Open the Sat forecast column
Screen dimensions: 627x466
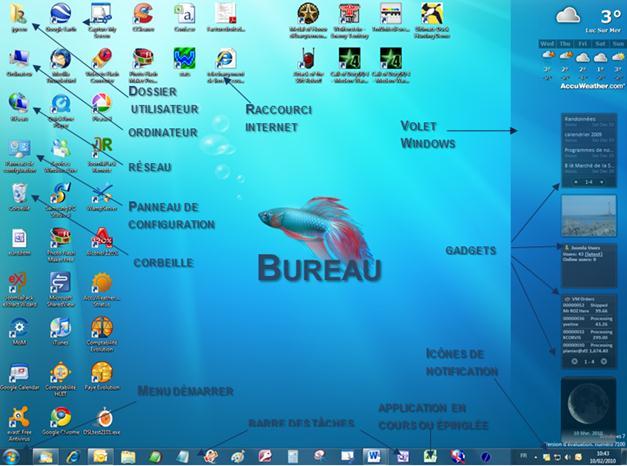point(600,60)
